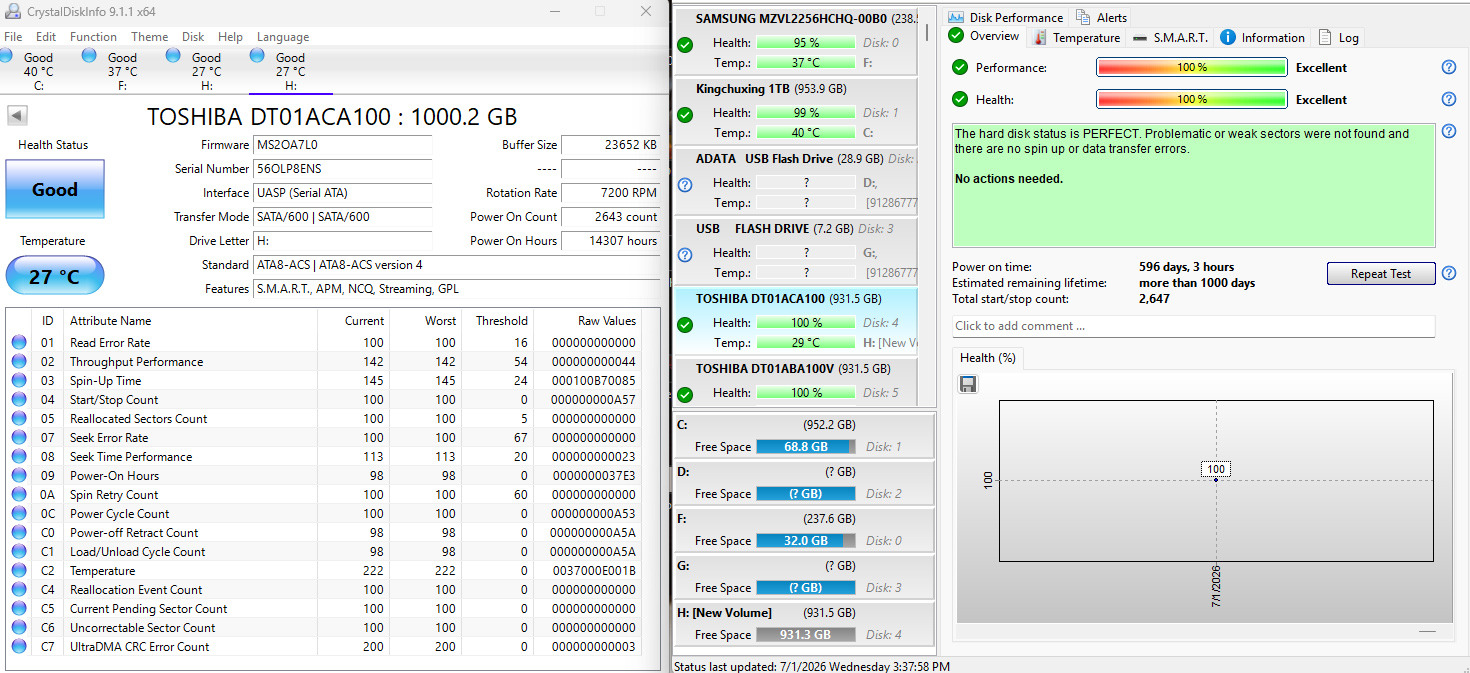Click the comment field 'Click to add comment'
The image size is (1470, 673).
1194,326
